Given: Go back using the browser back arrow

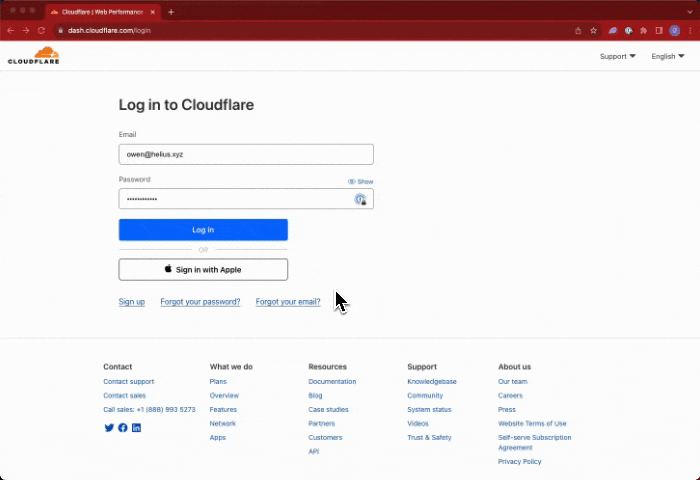Looking at the screenshot, I should click(11, 30).
